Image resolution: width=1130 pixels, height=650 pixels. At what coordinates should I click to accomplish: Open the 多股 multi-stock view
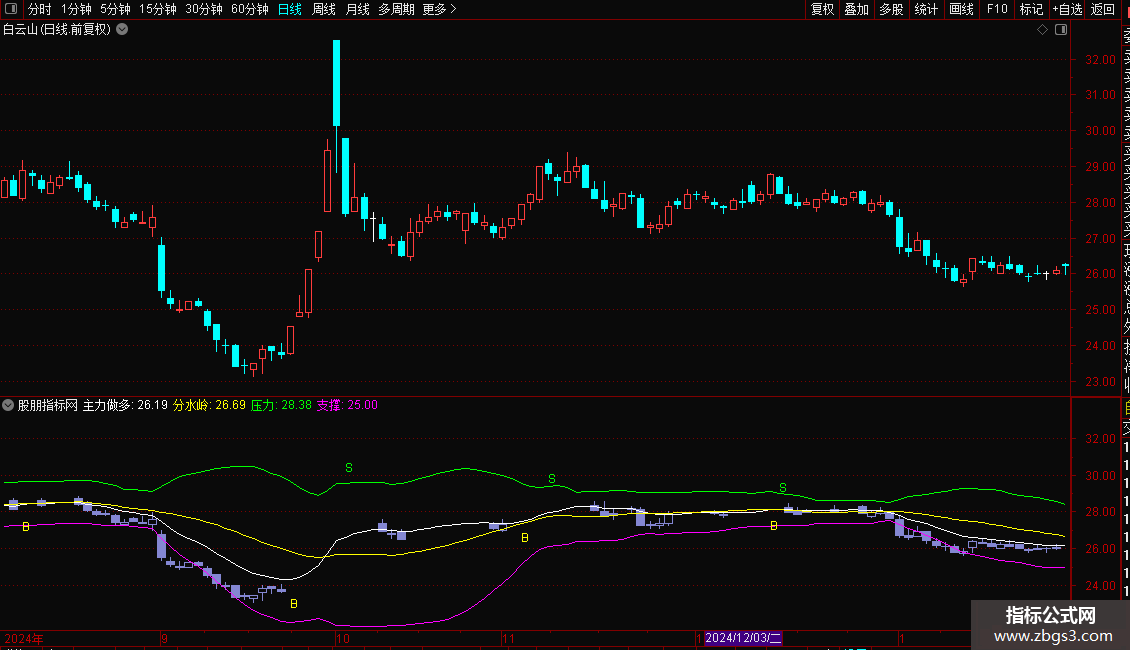pos(891,9)
